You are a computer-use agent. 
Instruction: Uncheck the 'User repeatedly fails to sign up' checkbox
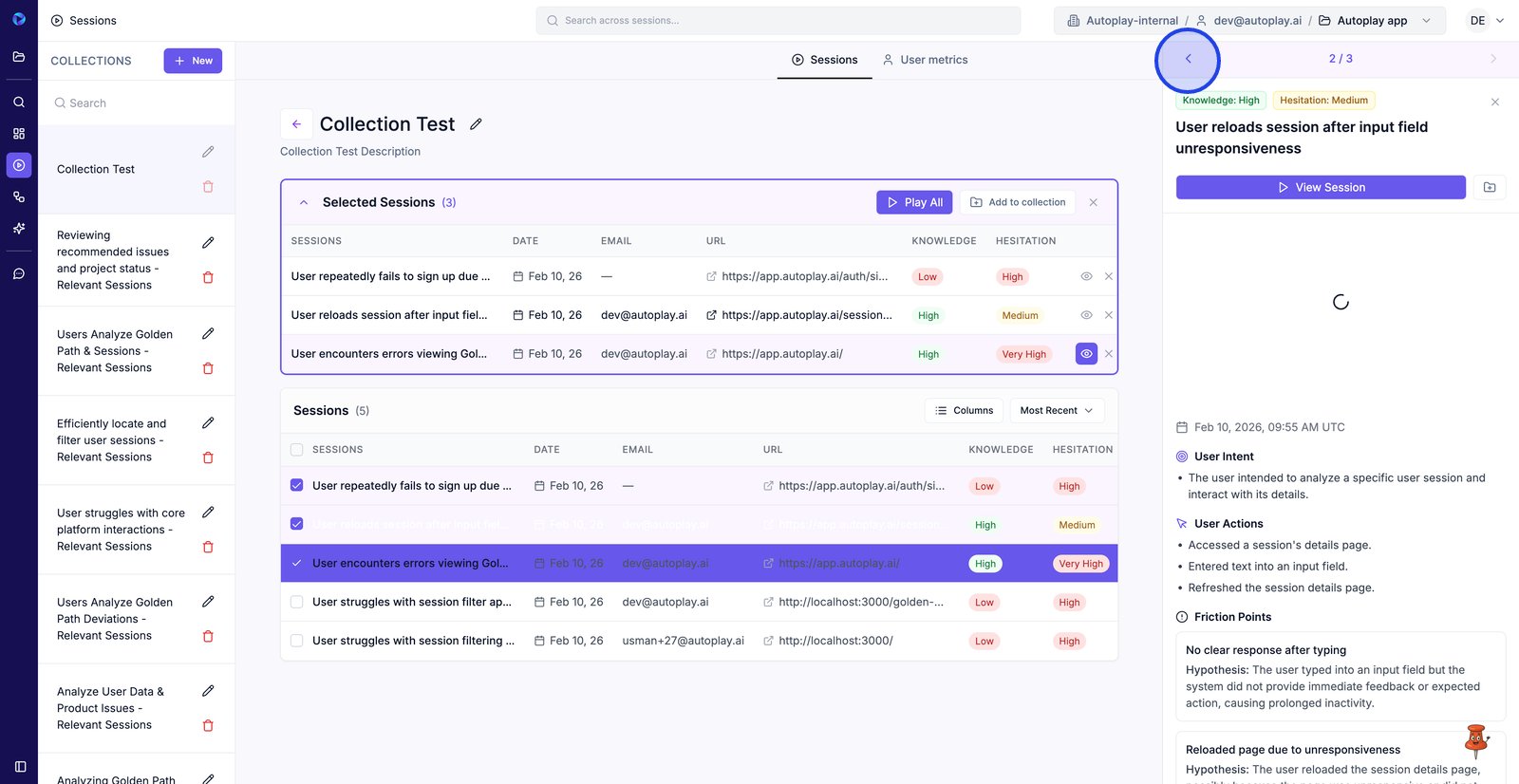(x=297, y=486)
